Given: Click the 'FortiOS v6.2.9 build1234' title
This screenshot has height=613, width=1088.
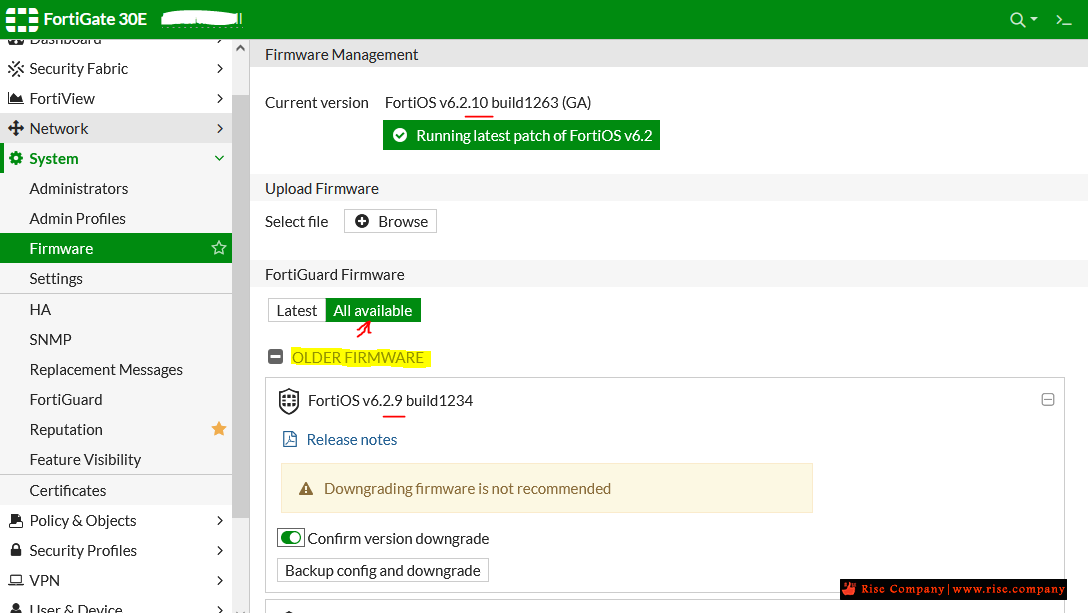Looking at the screenshot, I should pos(391,401).
